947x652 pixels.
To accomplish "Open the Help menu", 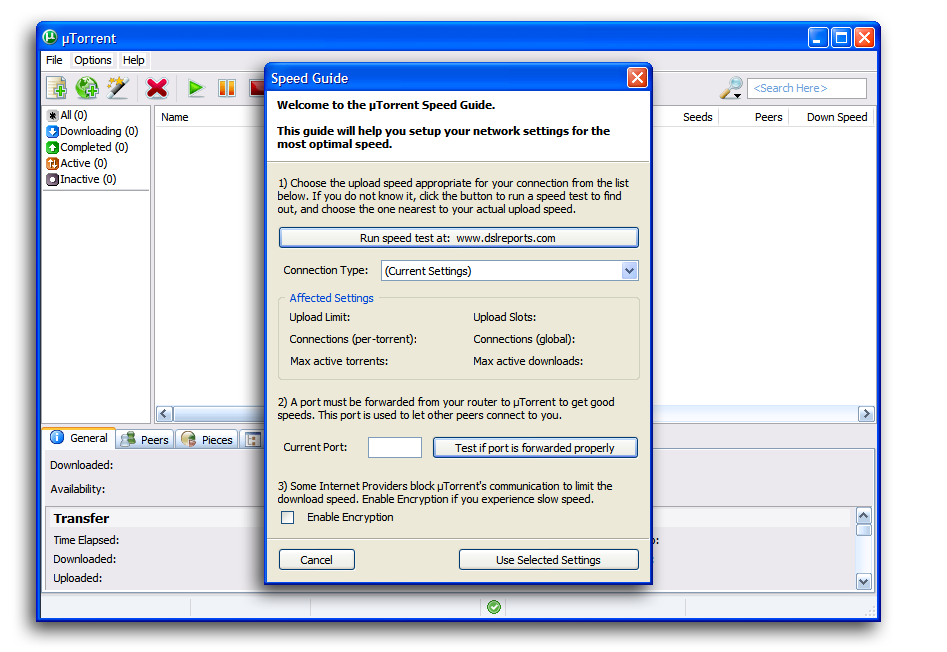I will [x=133, y=60].
